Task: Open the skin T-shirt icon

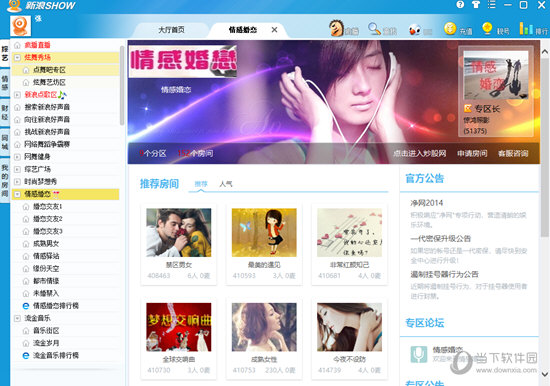Action: (x=476, y=5)
